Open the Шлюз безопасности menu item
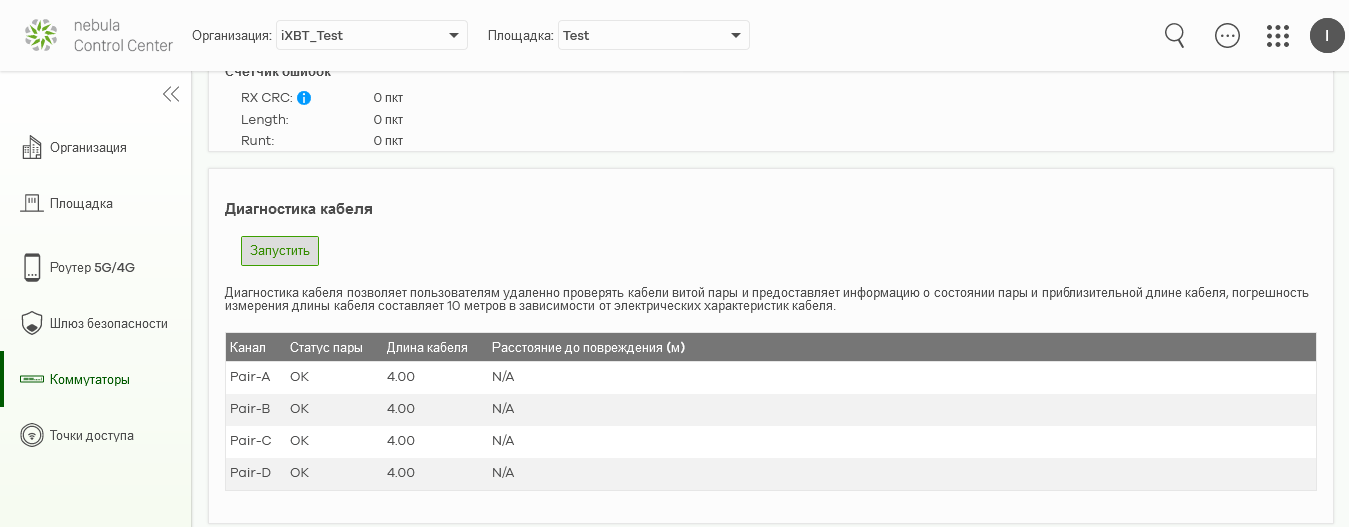Image resolution: width=1349 pixels, height=527 pixels. (109, 323)
